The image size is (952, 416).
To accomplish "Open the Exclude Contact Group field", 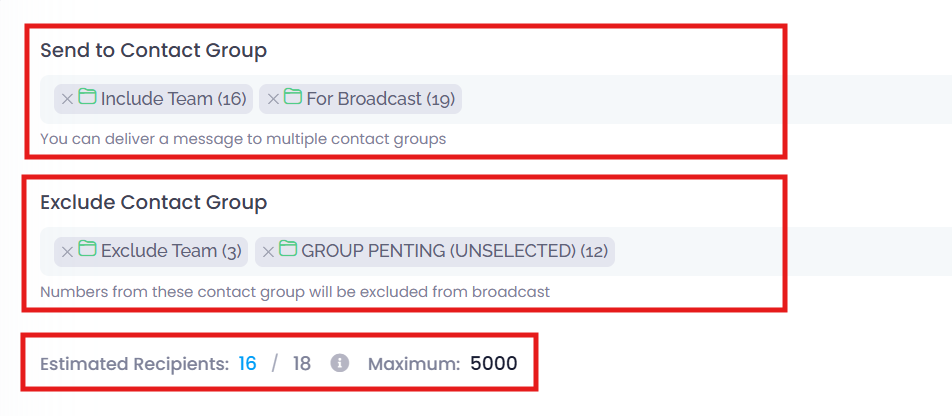I will click(x=496, y=251).
